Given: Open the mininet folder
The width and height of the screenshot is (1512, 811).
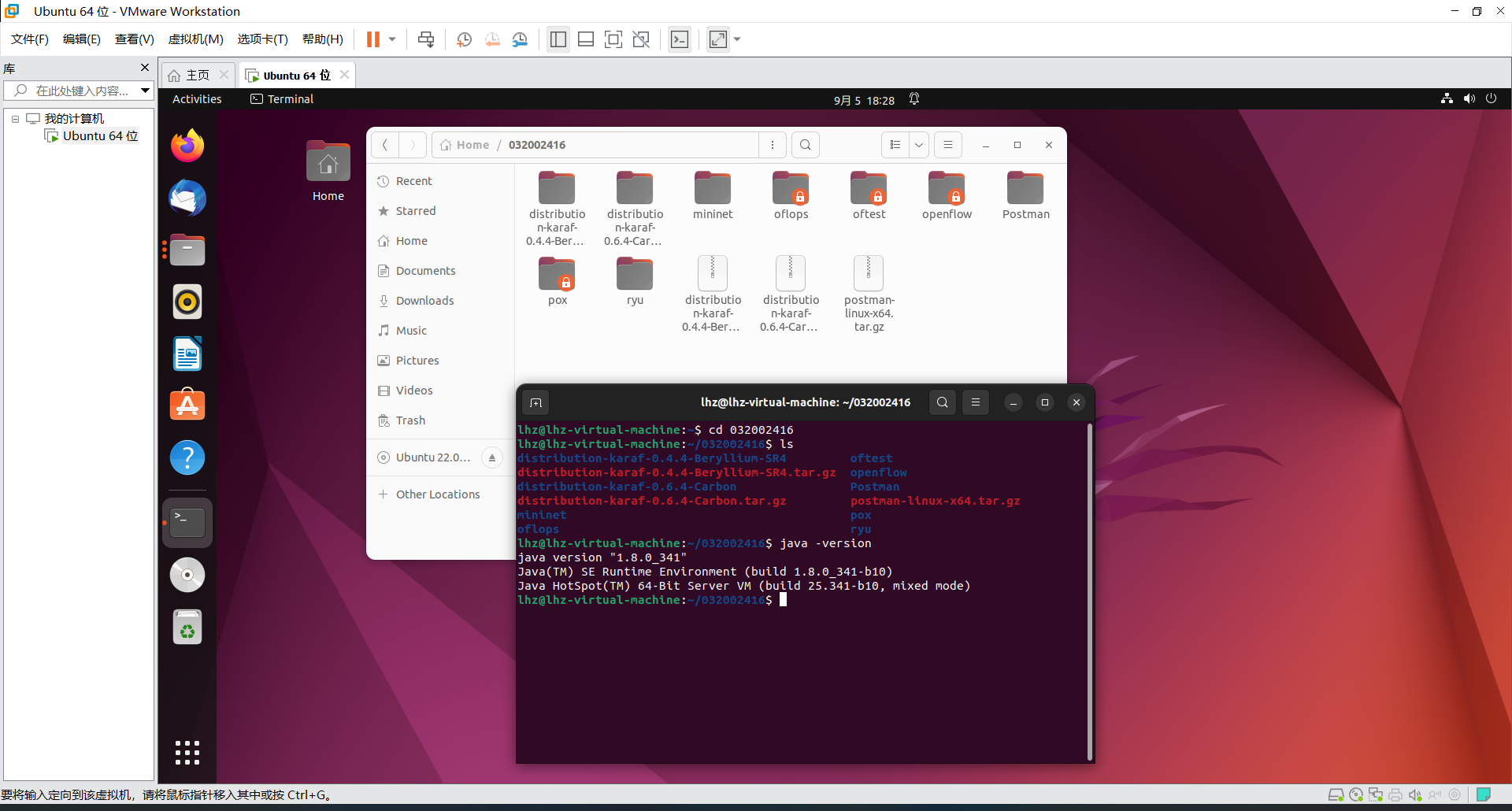Looking at the screenshot, I should (713, 195).
